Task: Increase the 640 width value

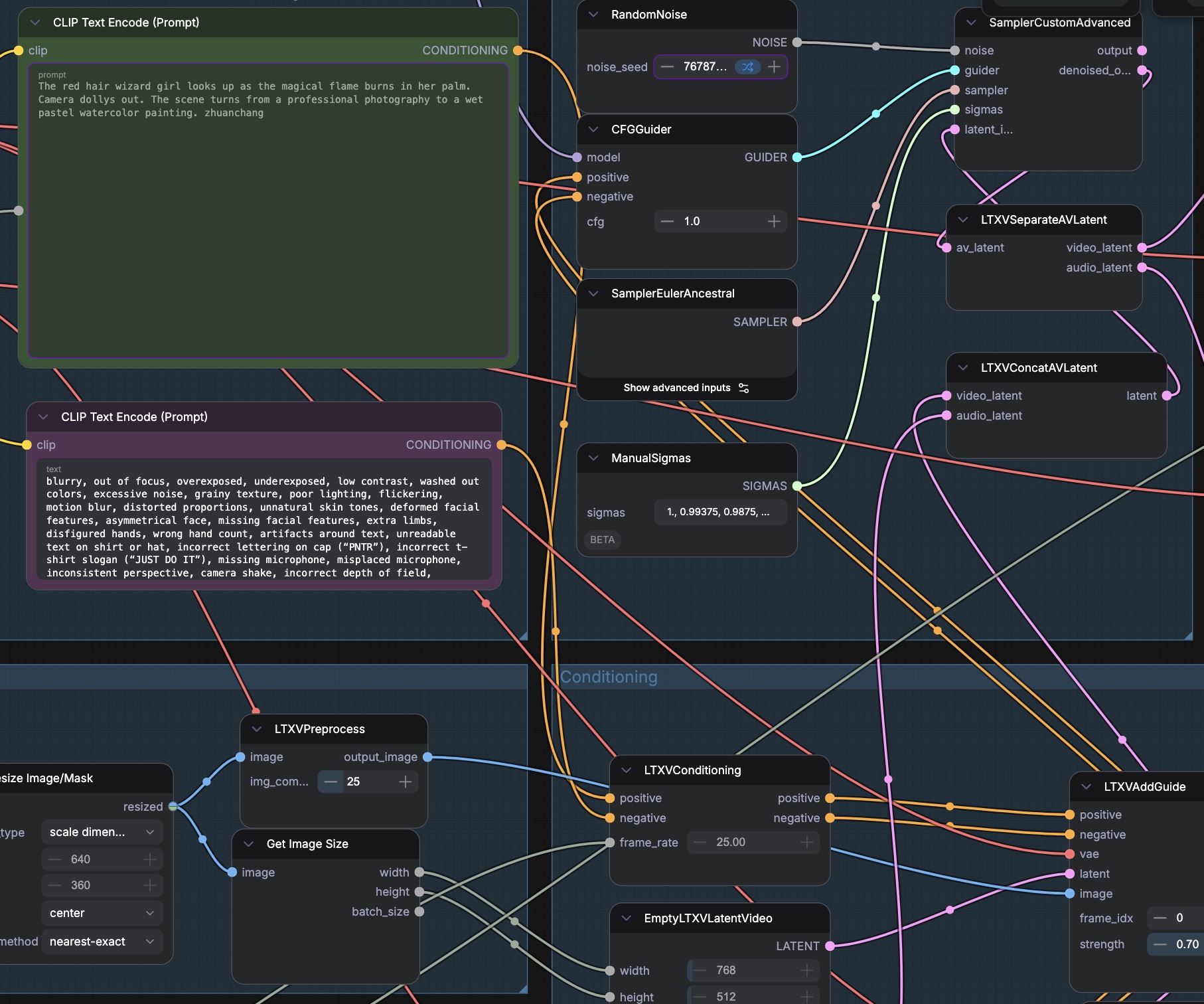Action: (150, 859)
